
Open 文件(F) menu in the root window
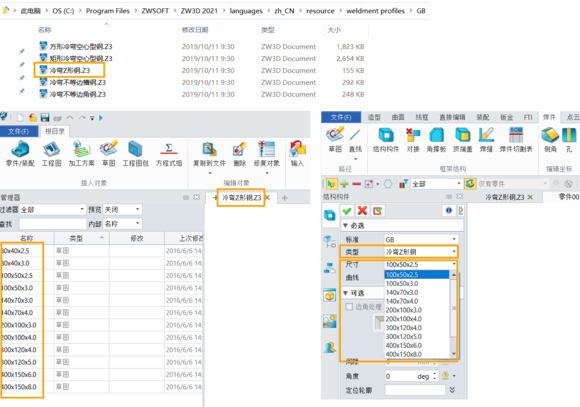tap(18, 131)
